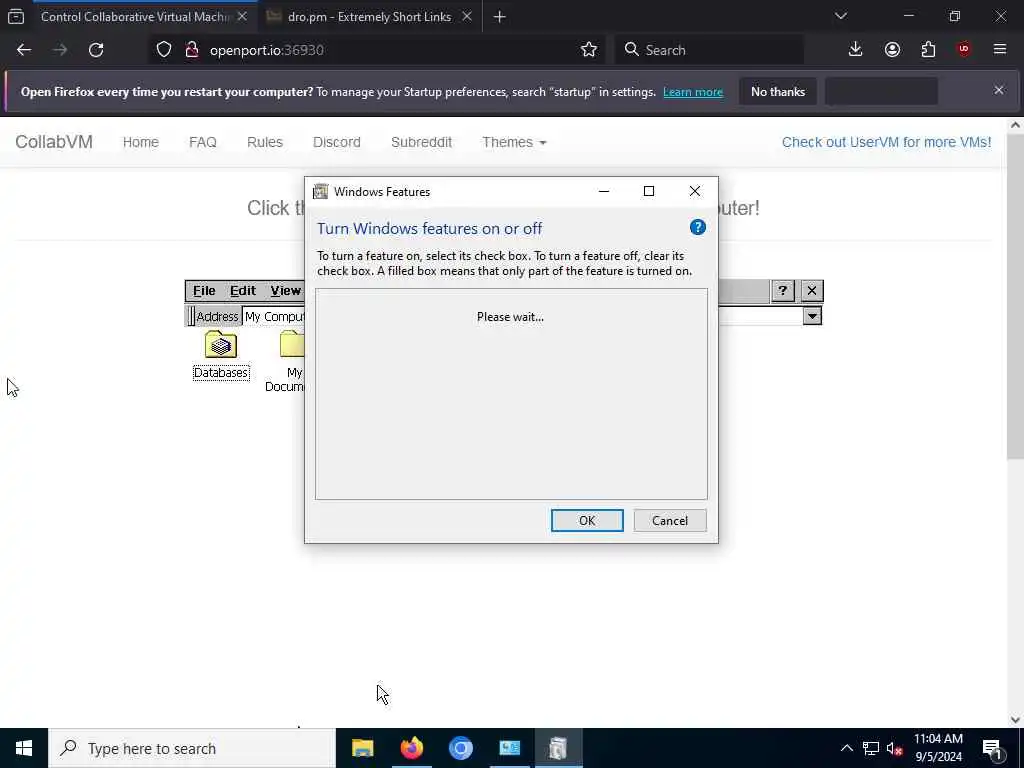This screenshot has height=768, width=1024.
Task: Click the Windows Features title bar icon
Action: 320,191
